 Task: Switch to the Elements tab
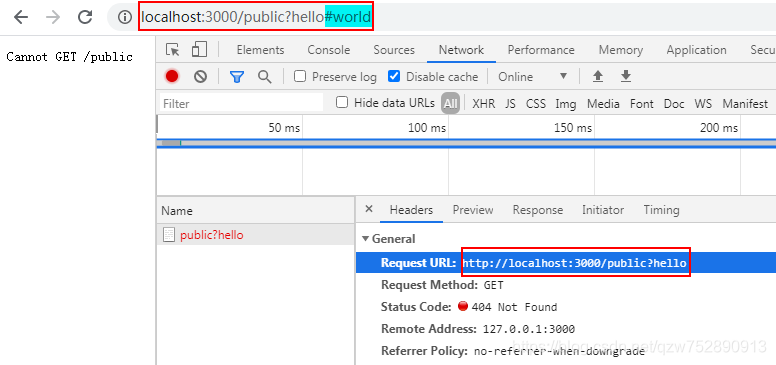pyautogui.click(x=260, y=50)
